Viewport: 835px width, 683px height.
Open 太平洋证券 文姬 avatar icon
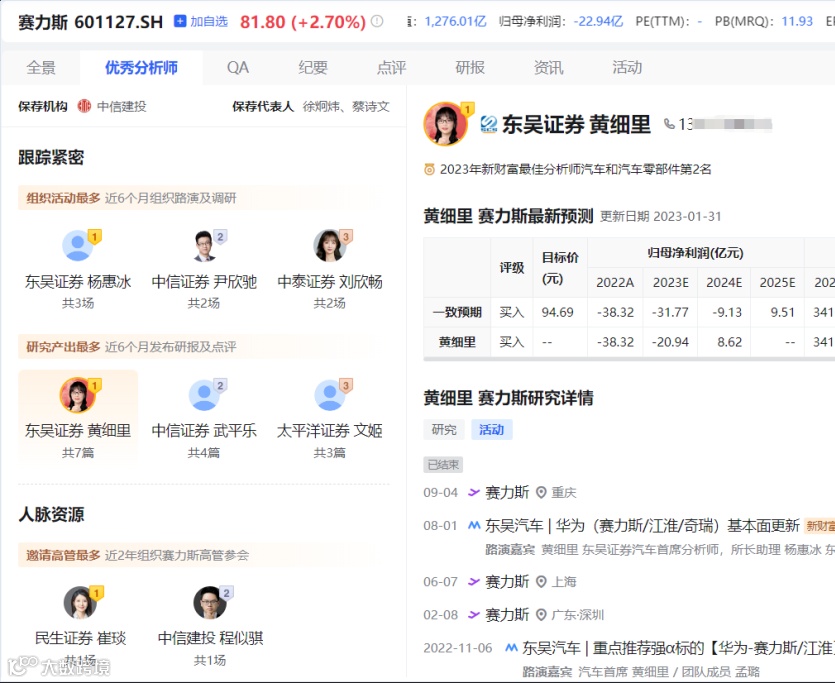click(330, 395)
